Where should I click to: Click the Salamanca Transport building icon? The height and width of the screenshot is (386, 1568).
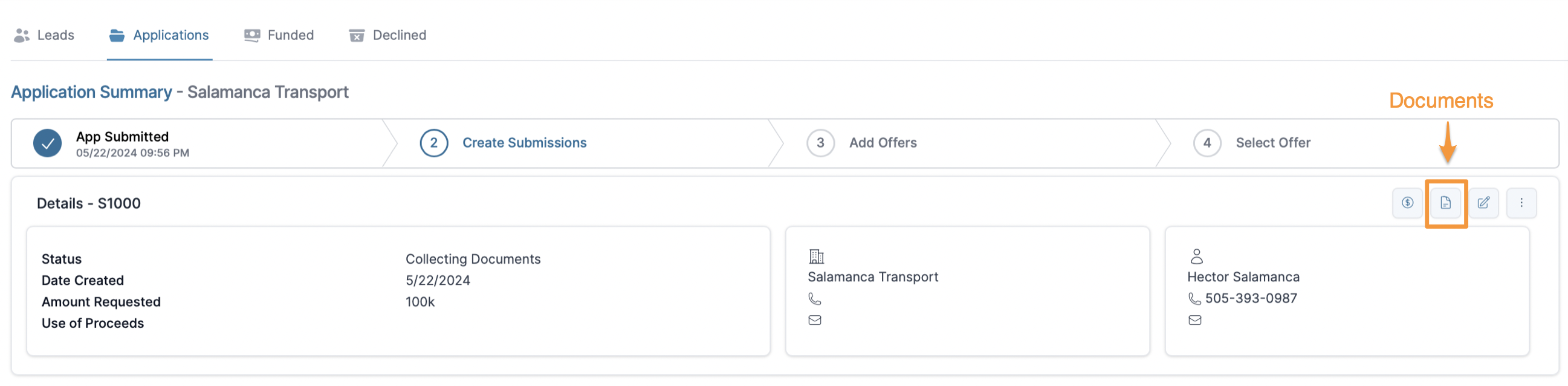(x=816, y=257)
